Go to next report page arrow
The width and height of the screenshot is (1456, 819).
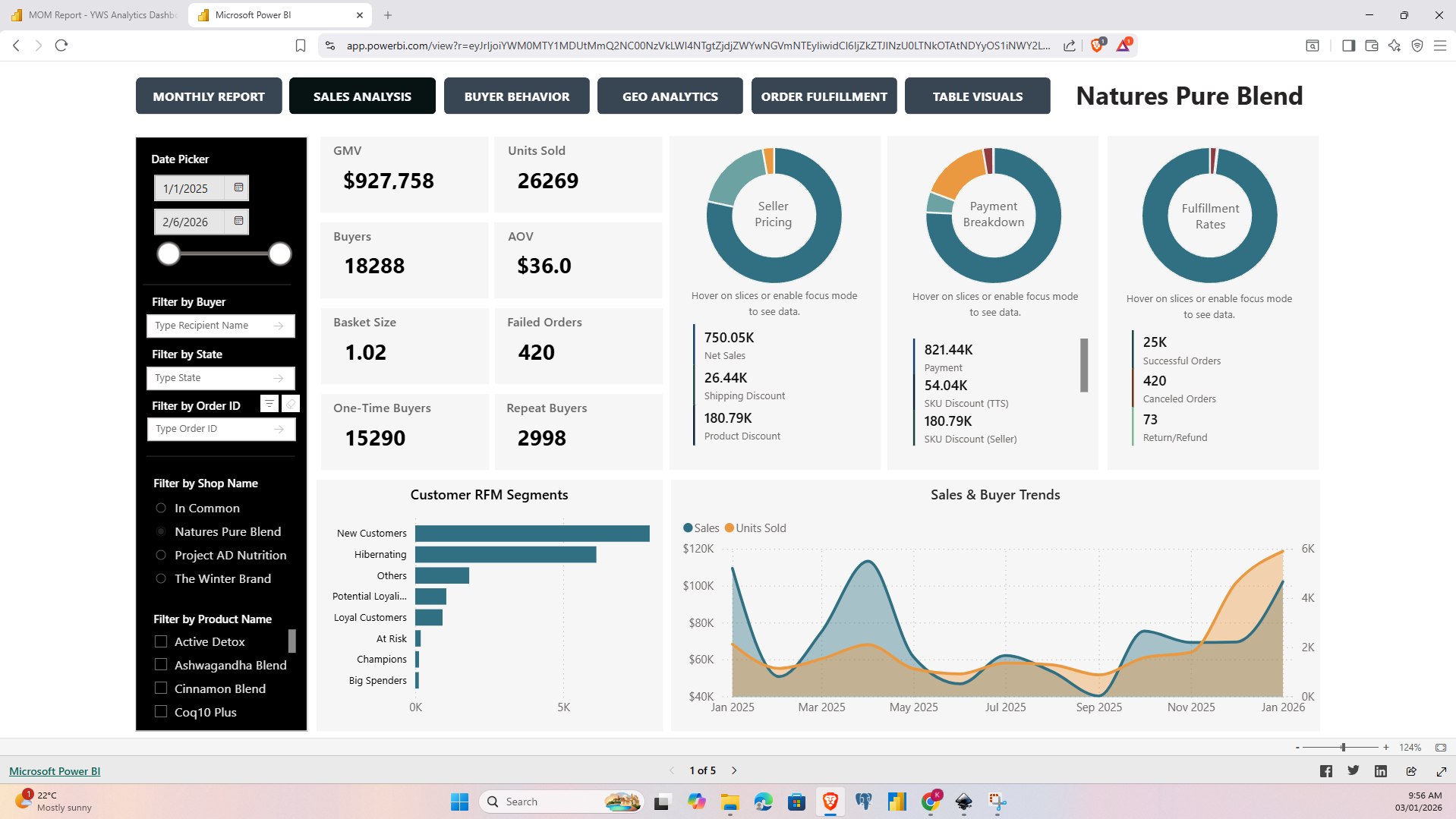(734, 770)
